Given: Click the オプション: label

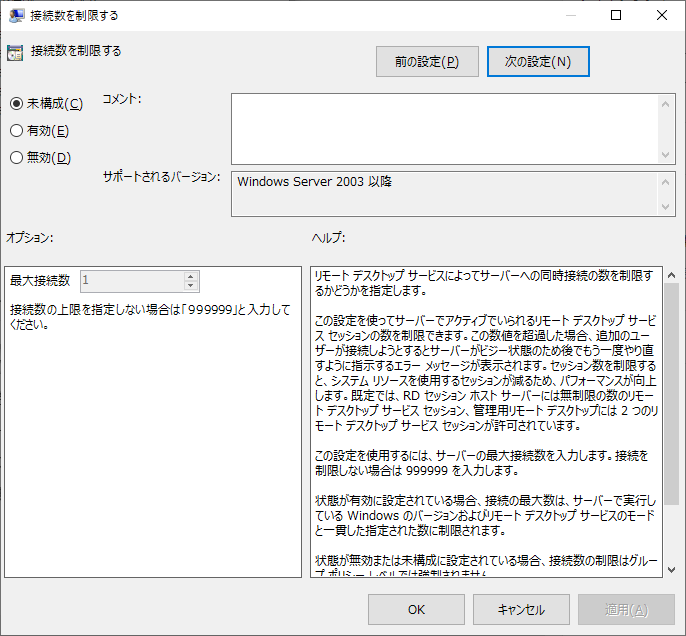Looking at the screenshot, I should coord(30,238).
